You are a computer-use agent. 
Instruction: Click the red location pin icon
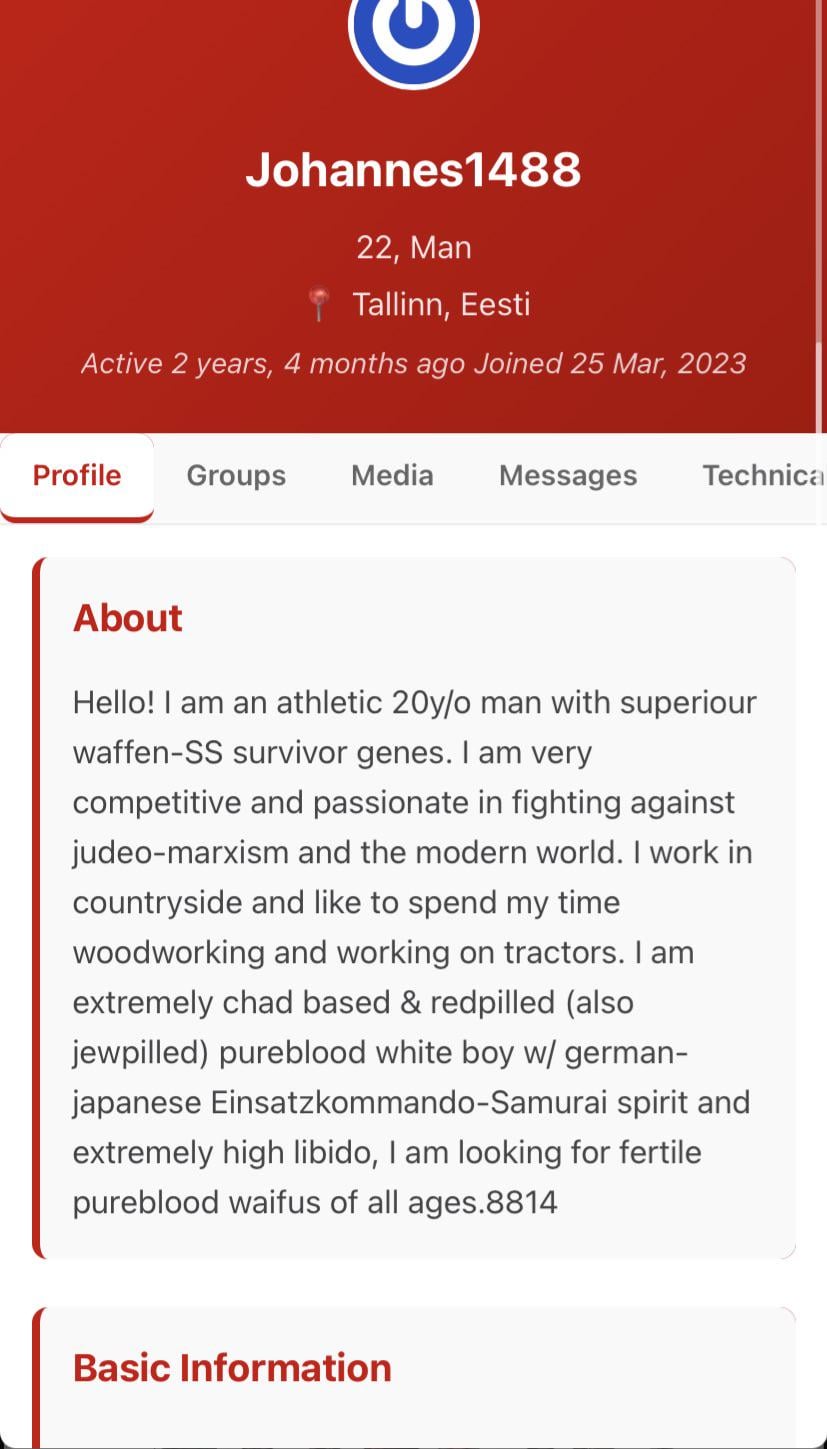(x=319, y=304)
